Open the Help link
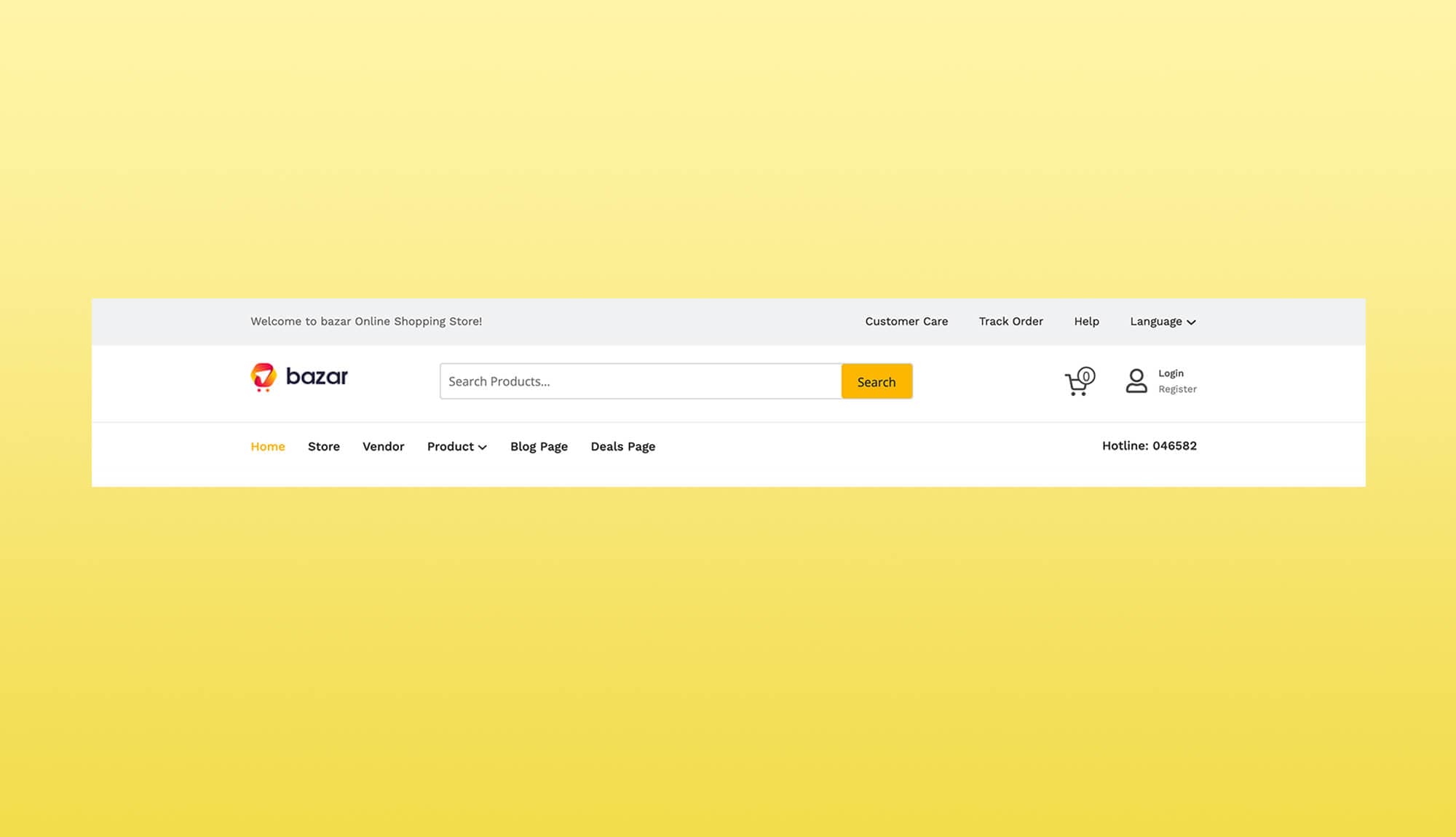 coord(1086,321)
